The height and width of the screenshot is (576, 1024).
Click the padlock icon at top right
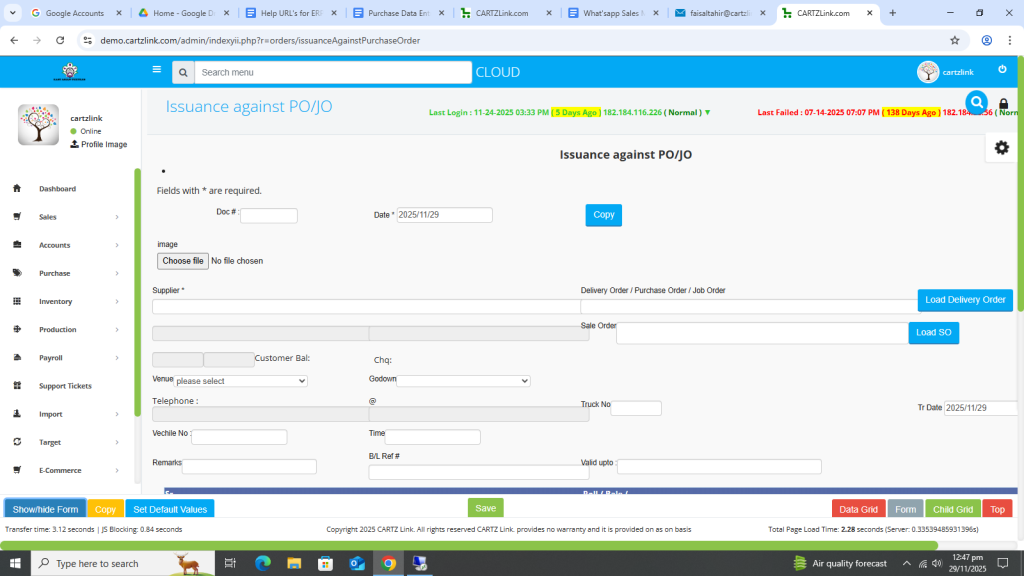coord(1004,104)
